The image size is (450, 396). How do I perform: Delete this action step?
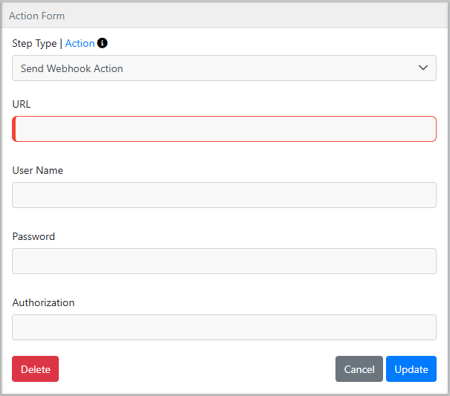[x=35, y=369]
